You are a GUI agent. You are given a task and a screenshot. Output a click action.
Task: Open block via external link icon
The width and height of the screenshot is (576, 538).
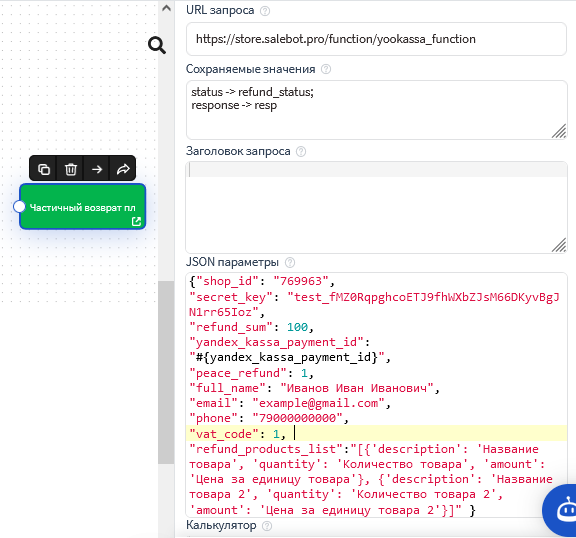[x=136, y=221]
